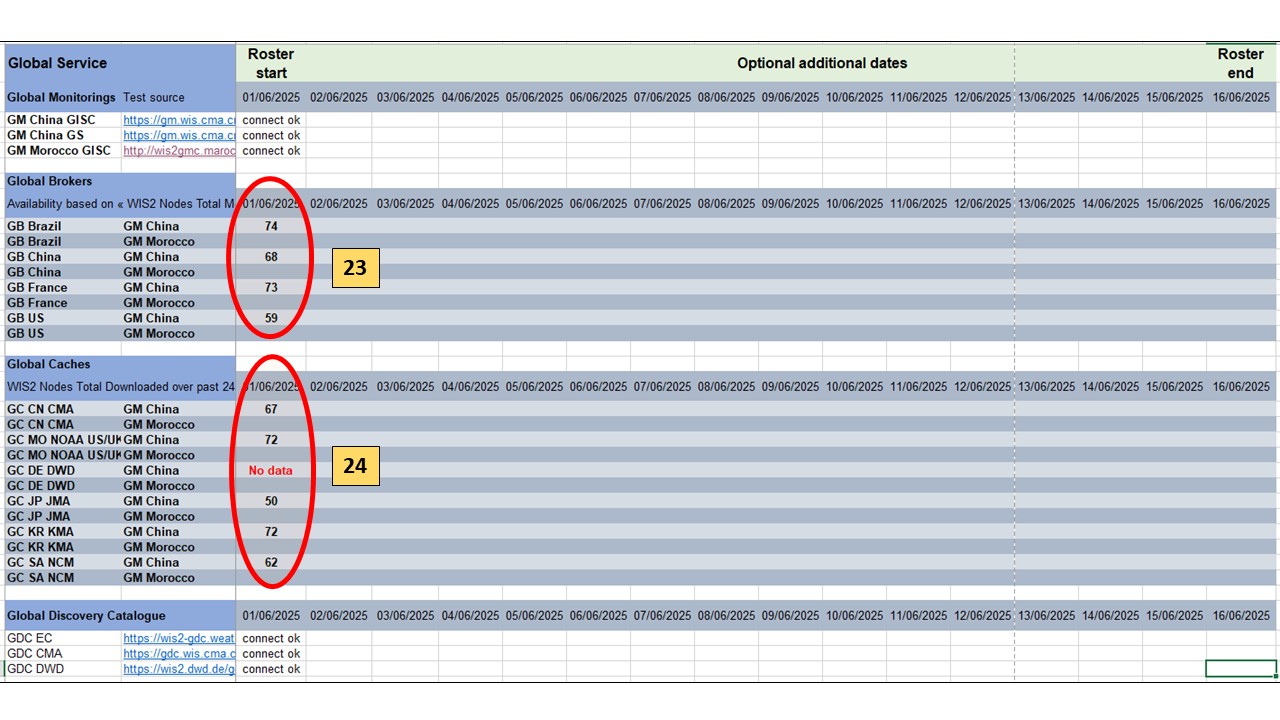Open the GDC EC catalogue link
Screen dimensions: 1280x720
pyautogui.click(x=179, y=638)
